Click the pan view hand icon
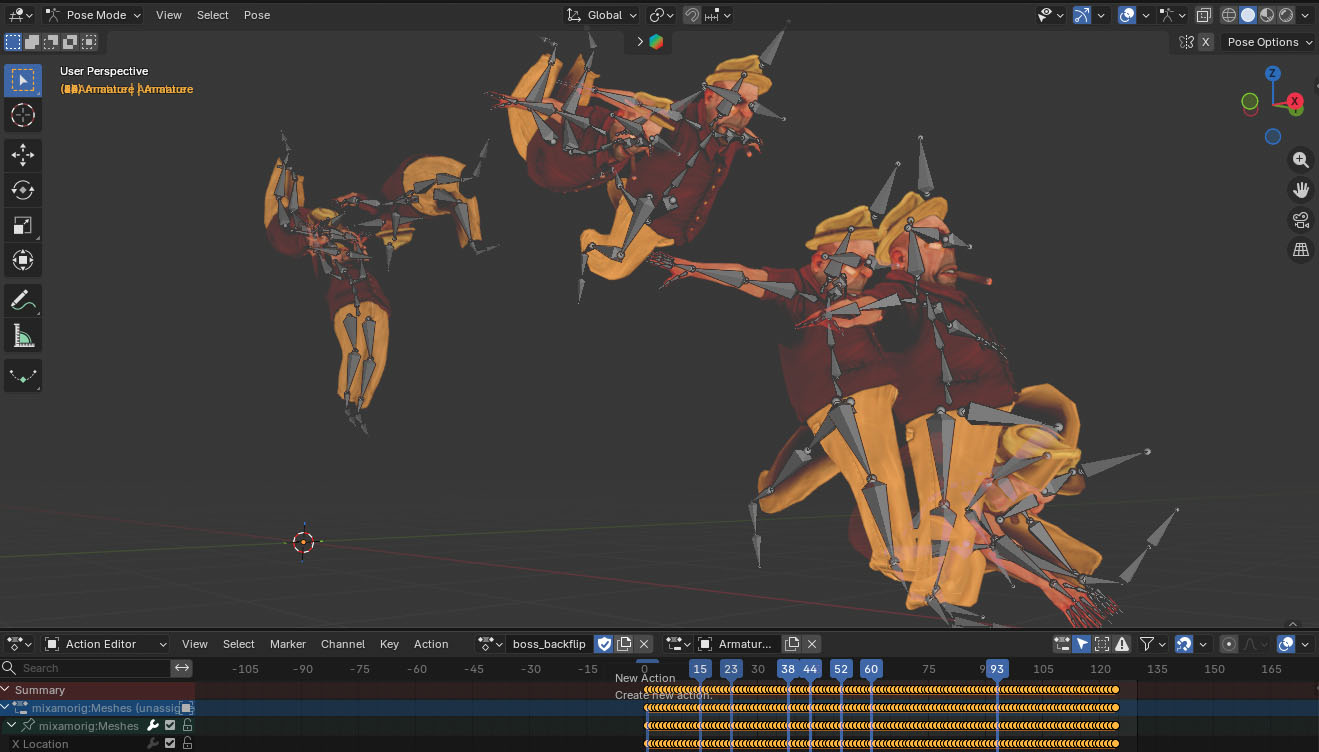1319x752 pixels. [1300, 190]
